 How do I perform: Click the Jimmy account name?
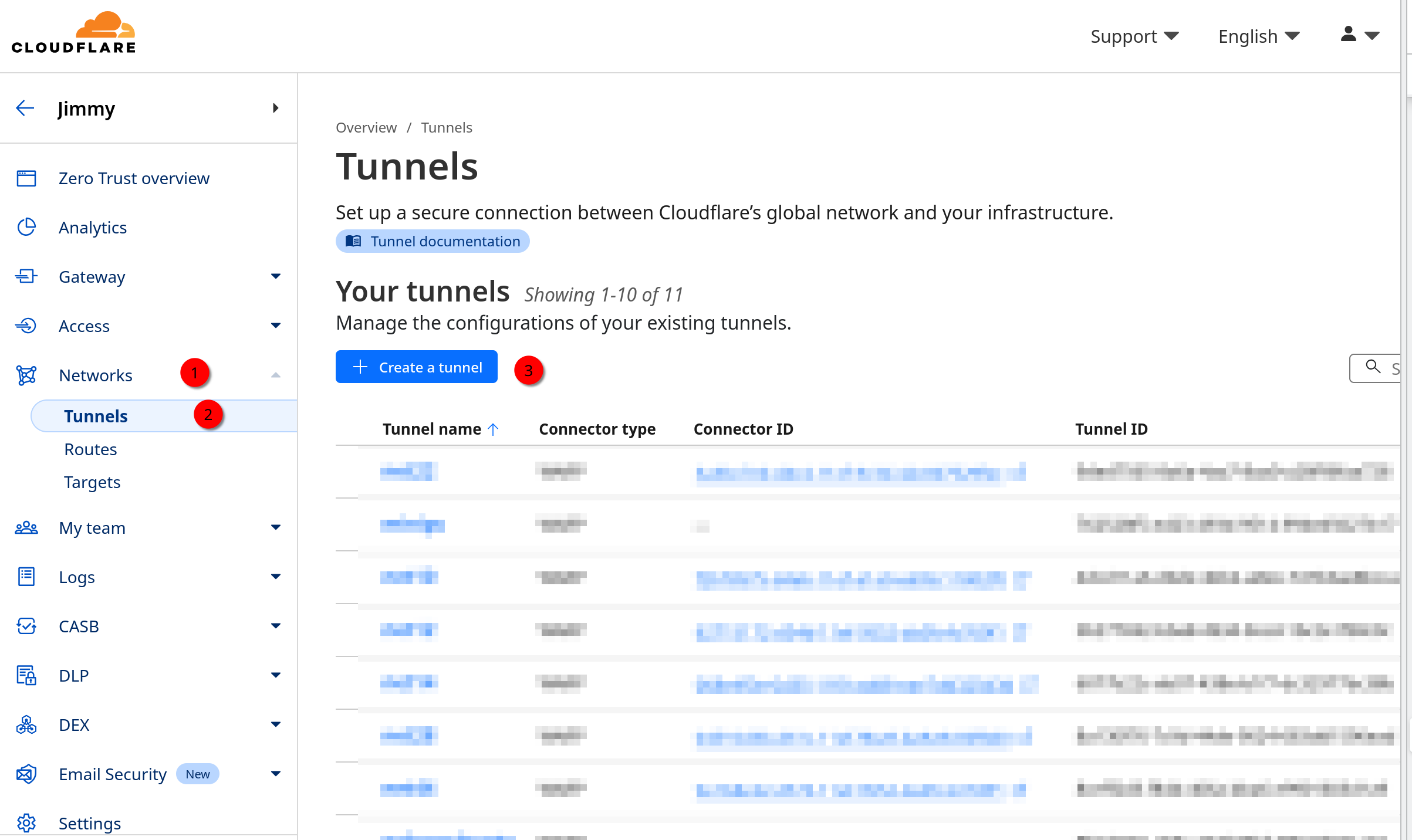pyautogui.click(x=86, y=109)
